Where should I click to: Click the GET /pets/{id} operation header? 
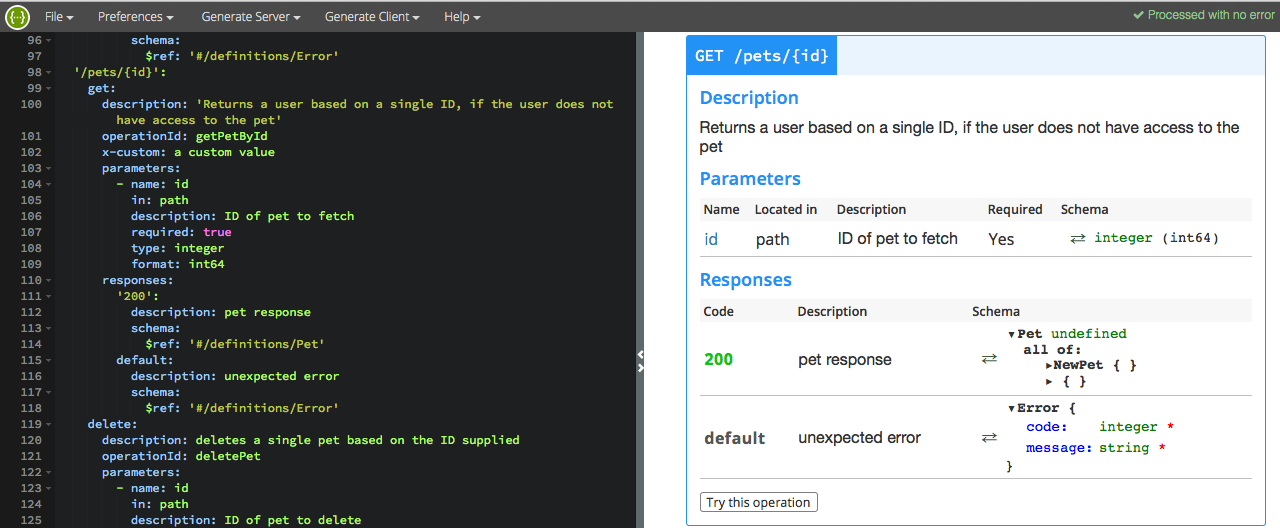(x=761, y=56)
